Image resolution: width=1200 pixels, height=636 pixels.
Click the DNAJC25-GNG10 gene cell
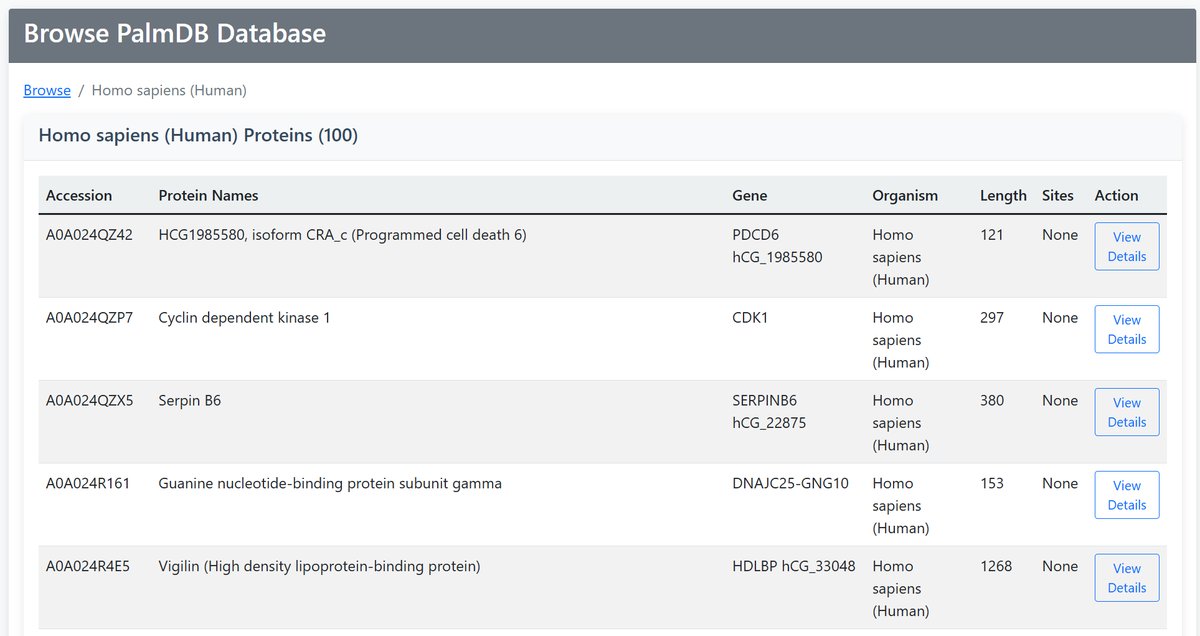790,484
